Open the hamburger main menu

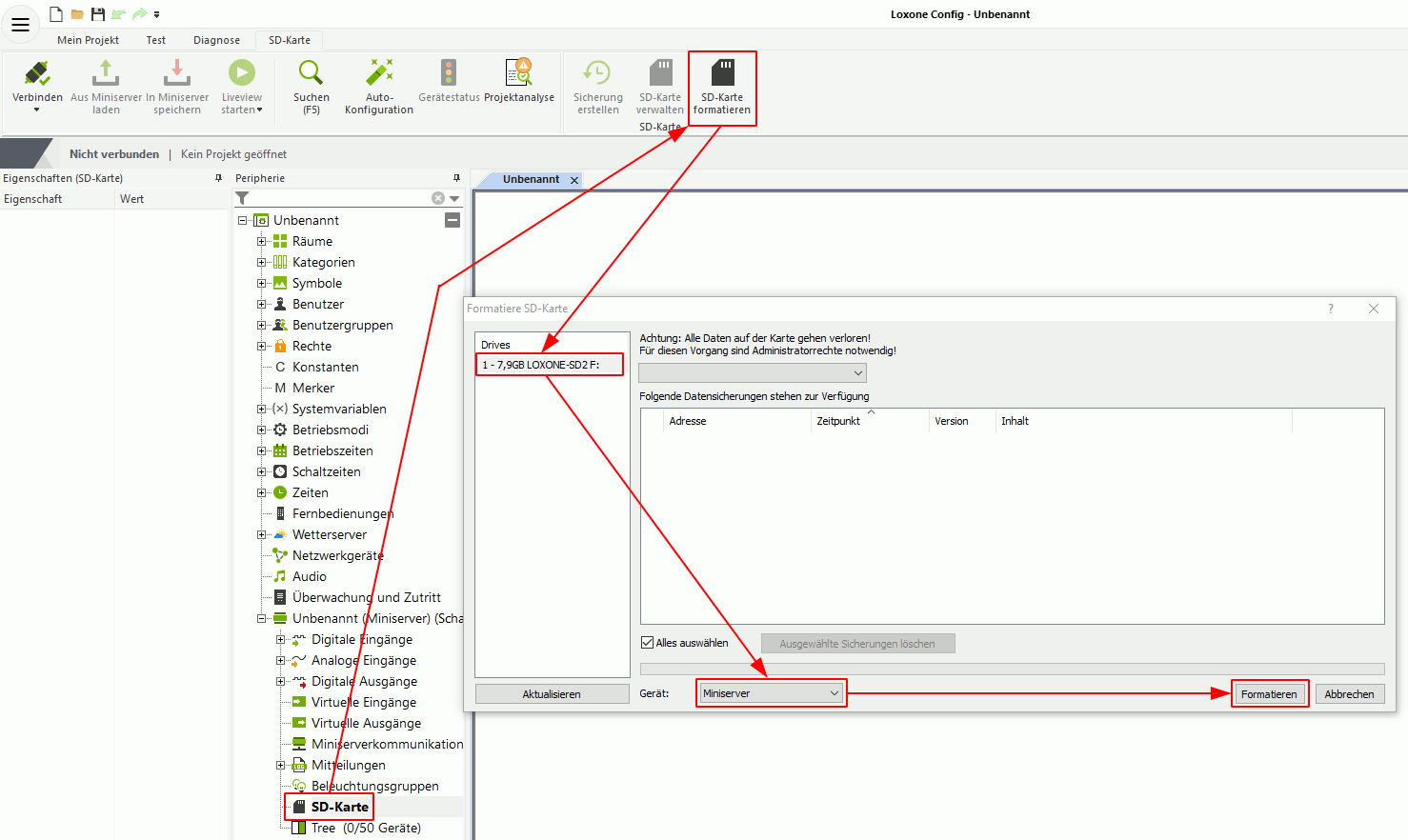(20, 25)
